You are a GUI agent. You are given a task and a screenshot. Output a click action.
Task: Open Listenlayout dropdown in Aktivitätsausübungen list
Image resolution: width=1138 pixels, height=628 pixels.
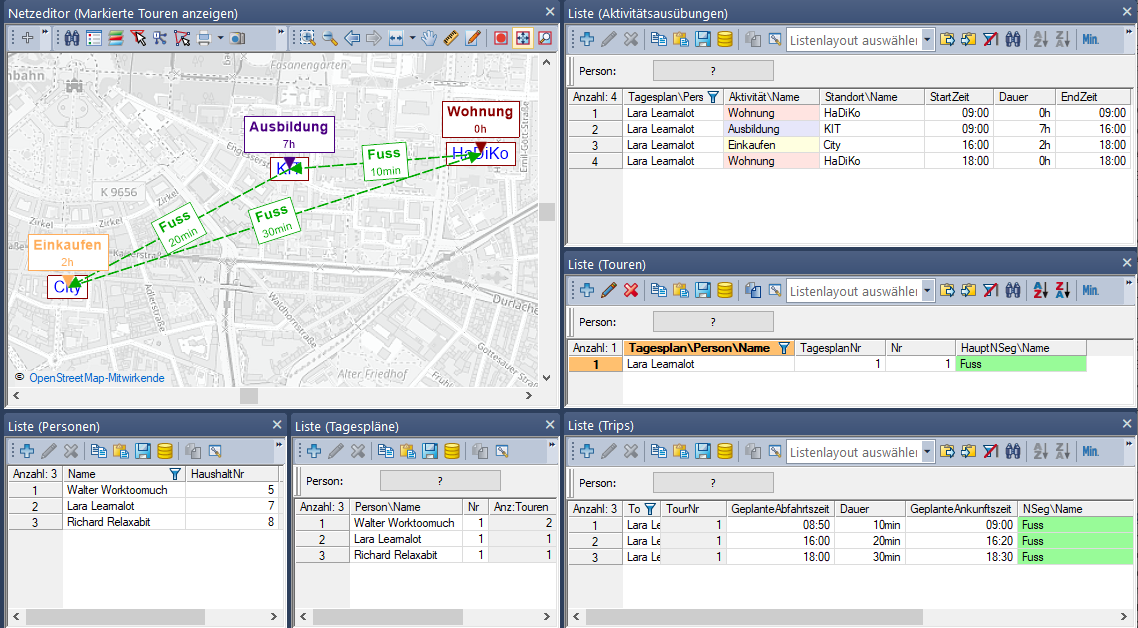928,40
